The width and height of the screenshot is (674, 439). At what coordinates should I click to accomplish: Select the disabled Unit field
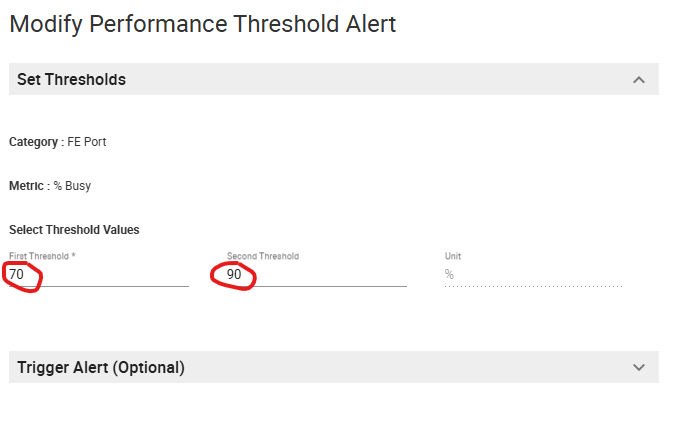pyautogui.click(x=533, y=274)
